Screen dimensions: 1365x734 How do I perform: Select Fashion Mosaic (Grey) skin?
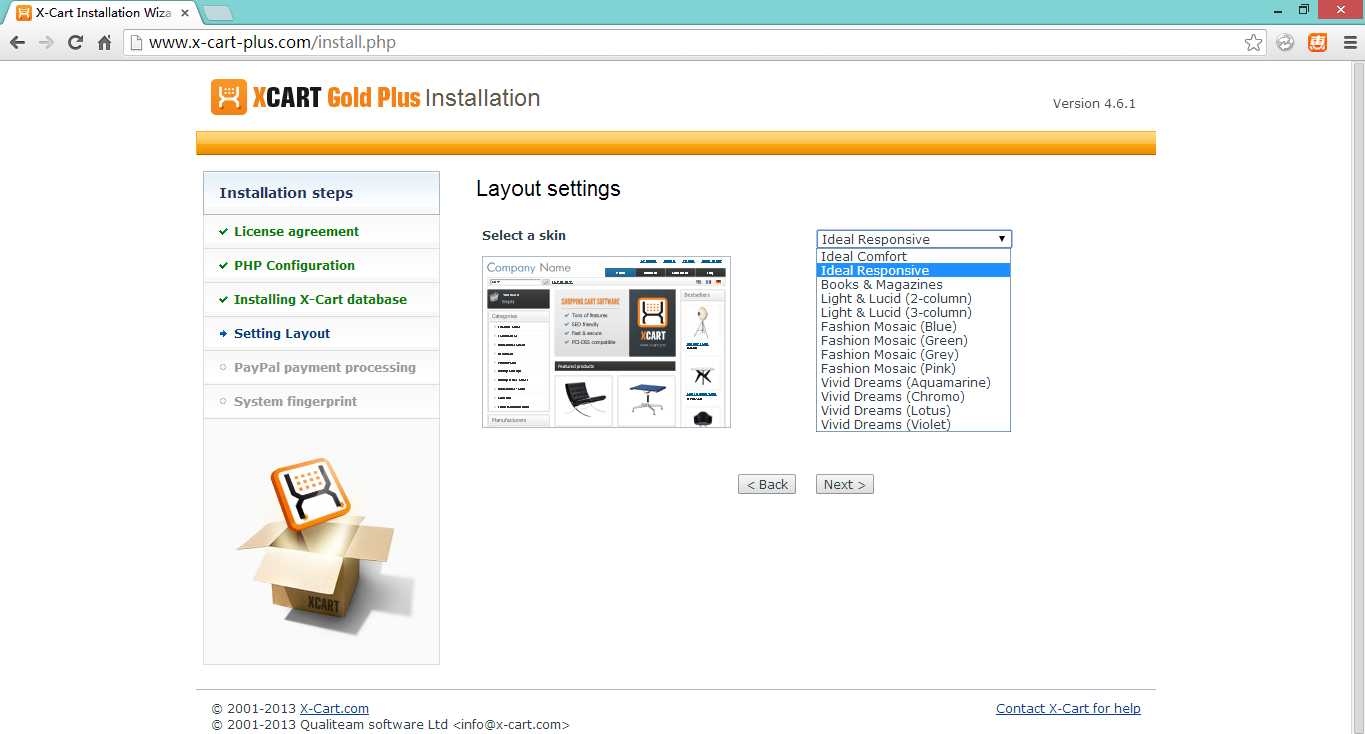tap(913, 354)
